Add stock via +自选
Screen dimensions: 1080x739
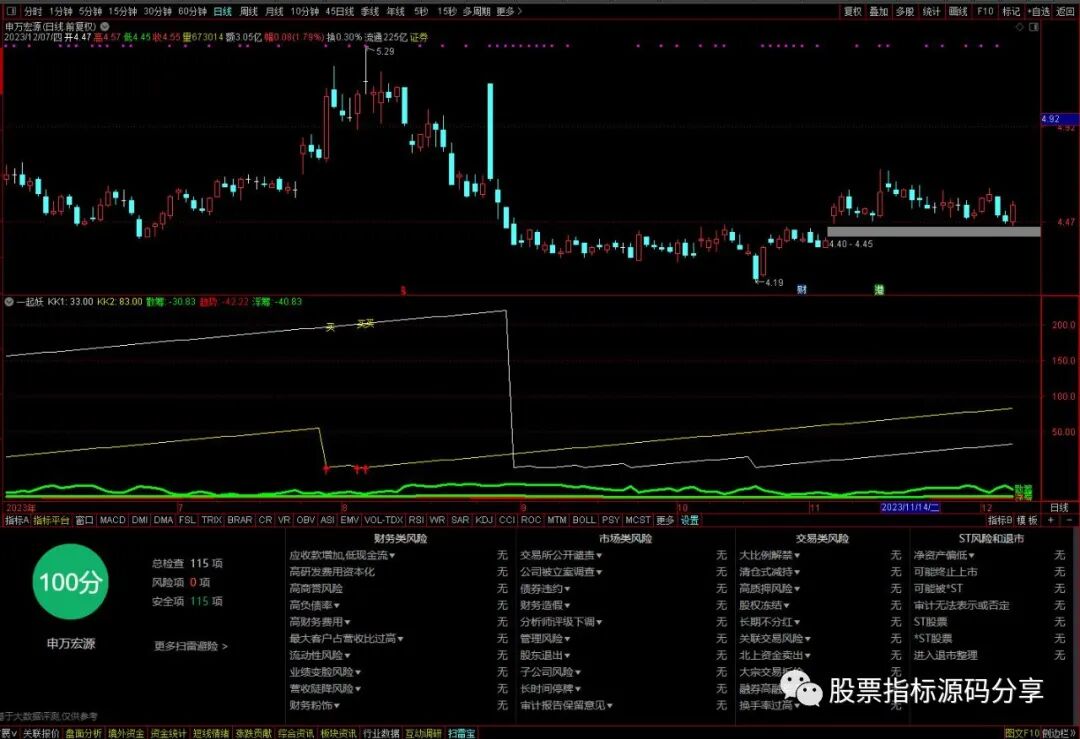coord(1039,11)
